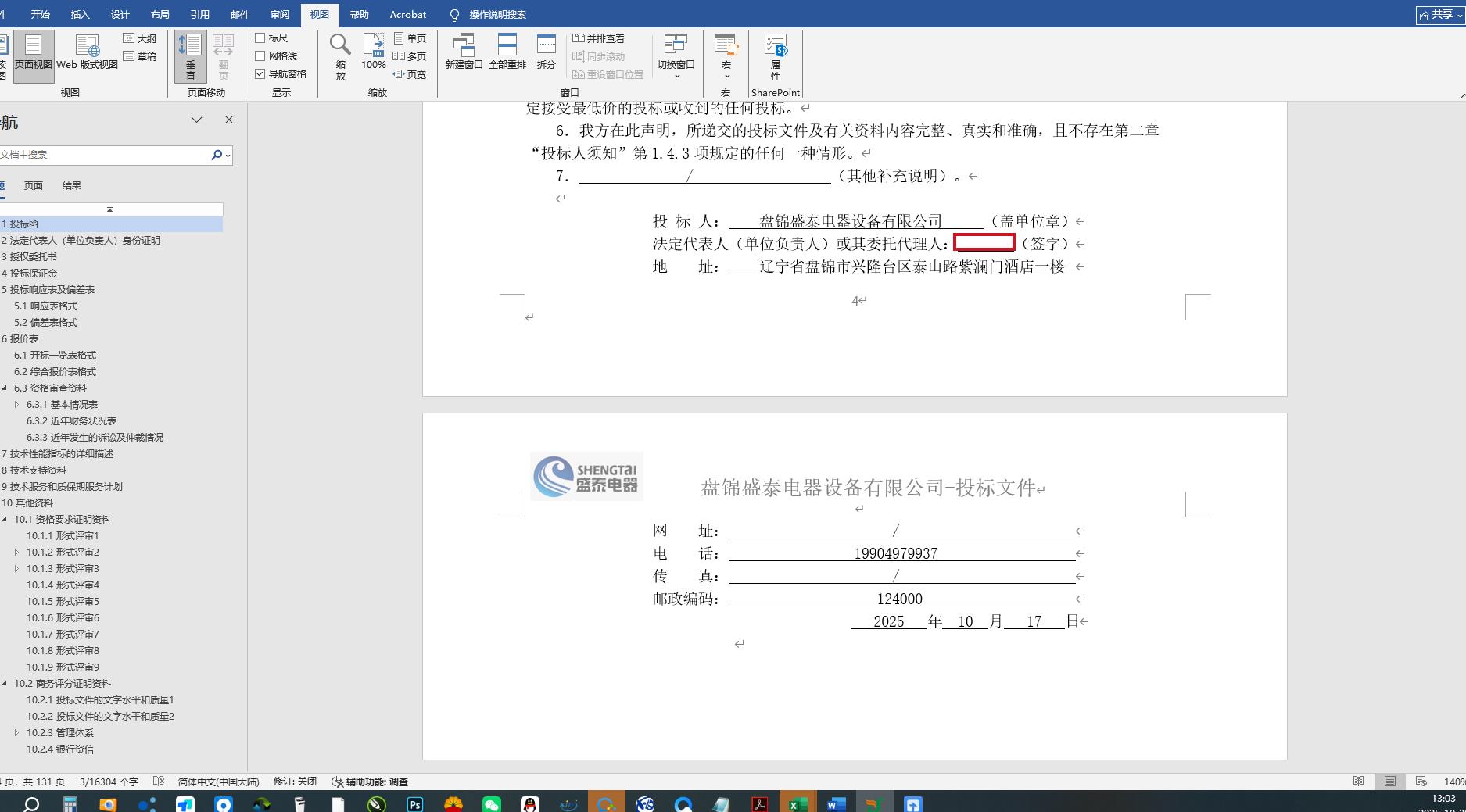1466x812 pixels.
Task: Open WeChat from the taskbar
Action: [492, 803]
